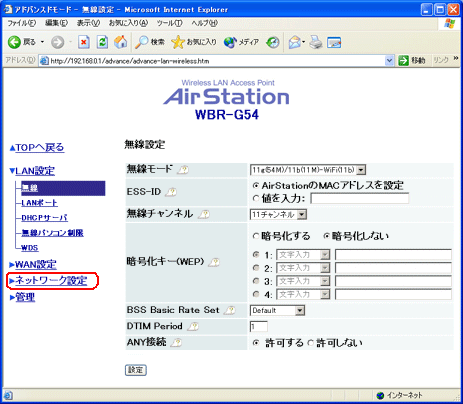Open the 無線モード dropdown
The image size is (463, 404).
[x=308, y=170]
